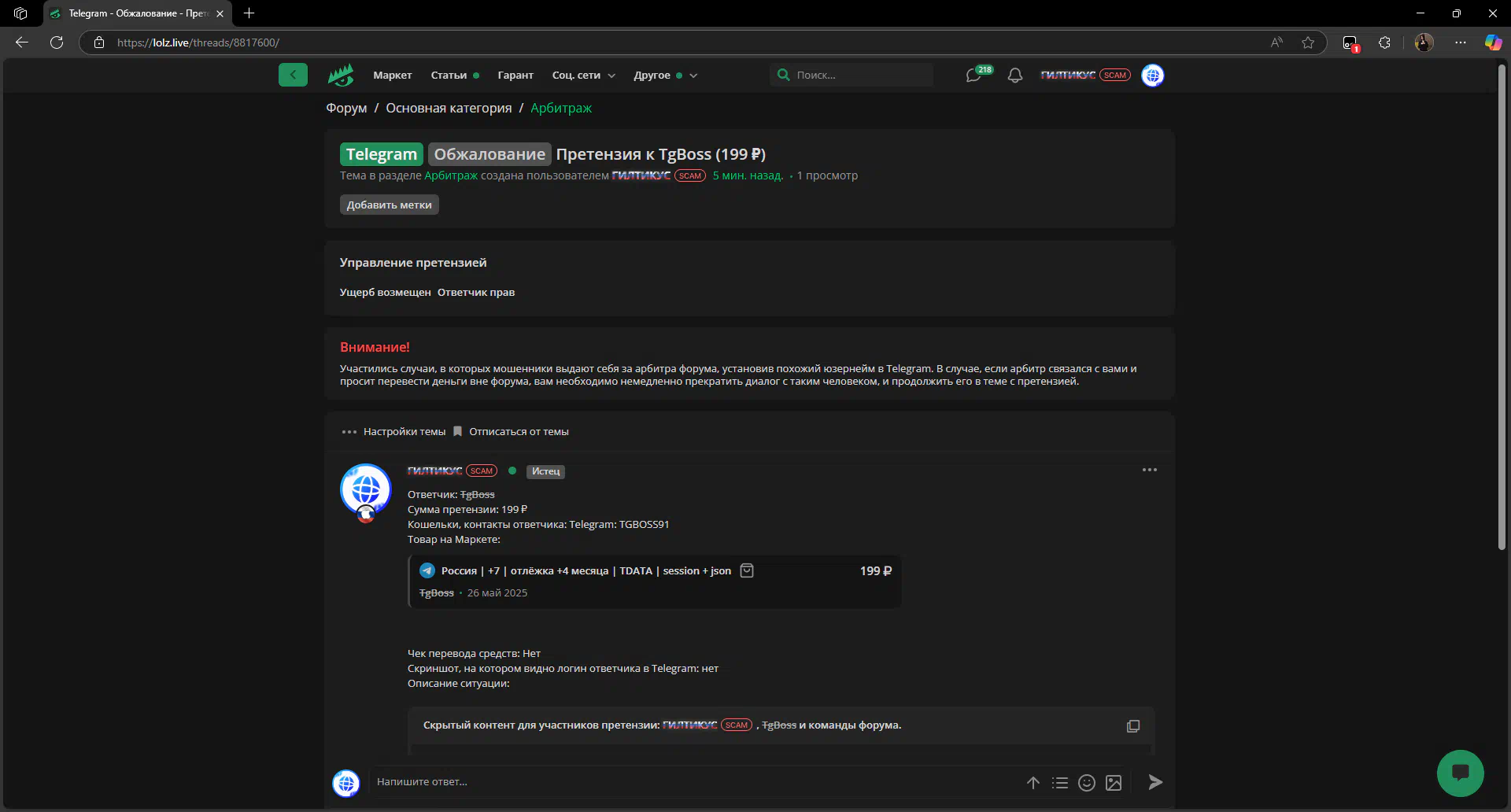Open the tab actions icon at top left
The width and height of the screenshot is (1511, 812).
click(20, 13)
